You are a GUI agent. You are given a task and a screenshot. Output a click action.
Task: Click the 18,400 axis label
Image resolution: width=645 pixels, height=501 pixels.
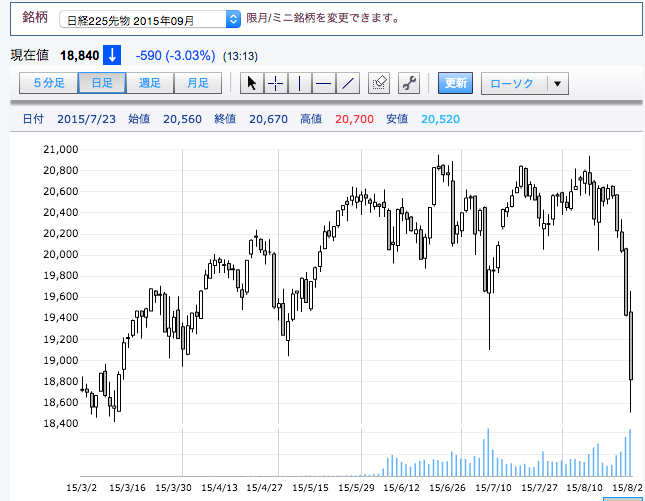point(60,423)
